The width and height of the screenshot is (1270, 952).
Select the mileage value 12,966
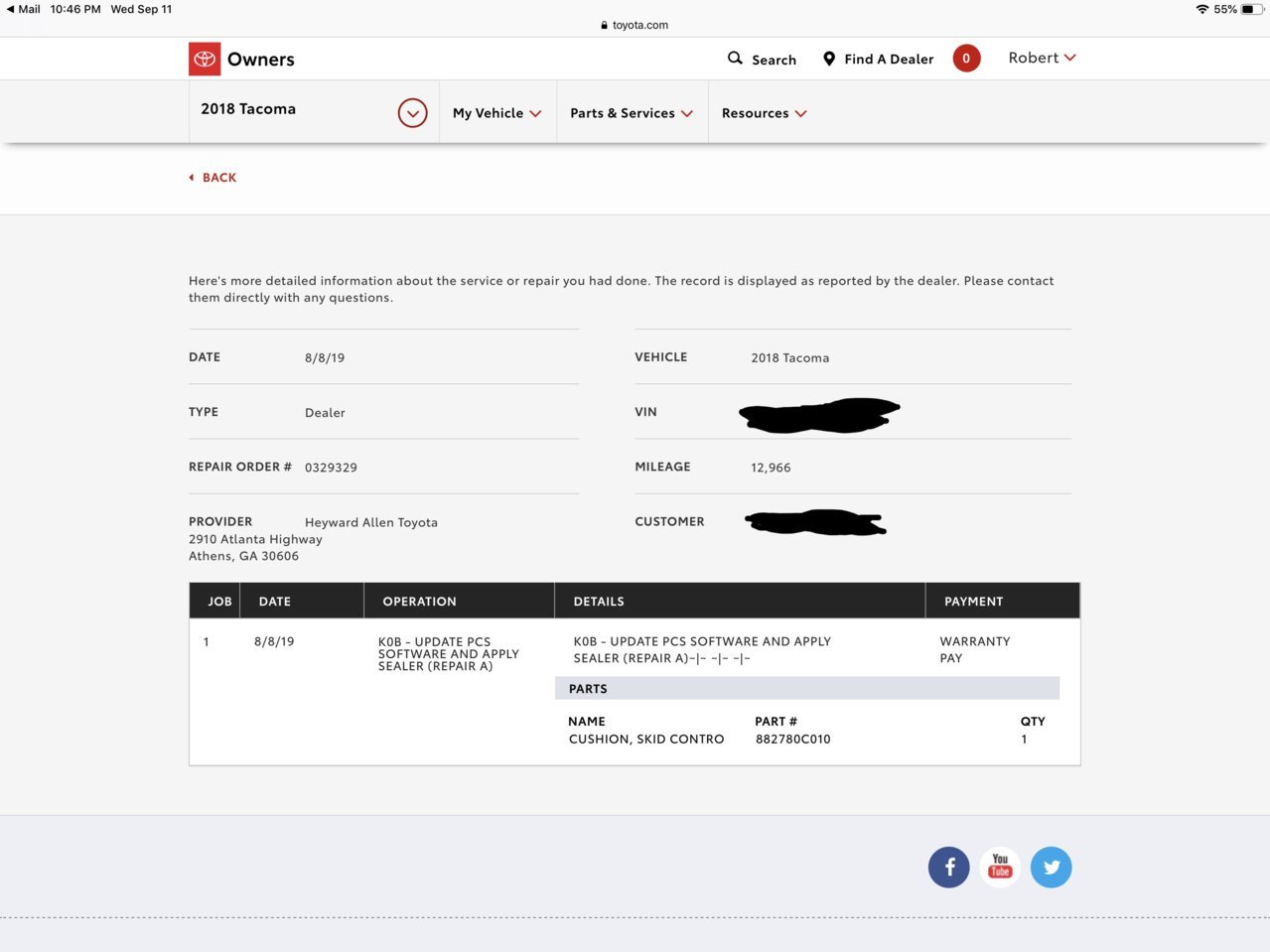[x=771, y=468]
